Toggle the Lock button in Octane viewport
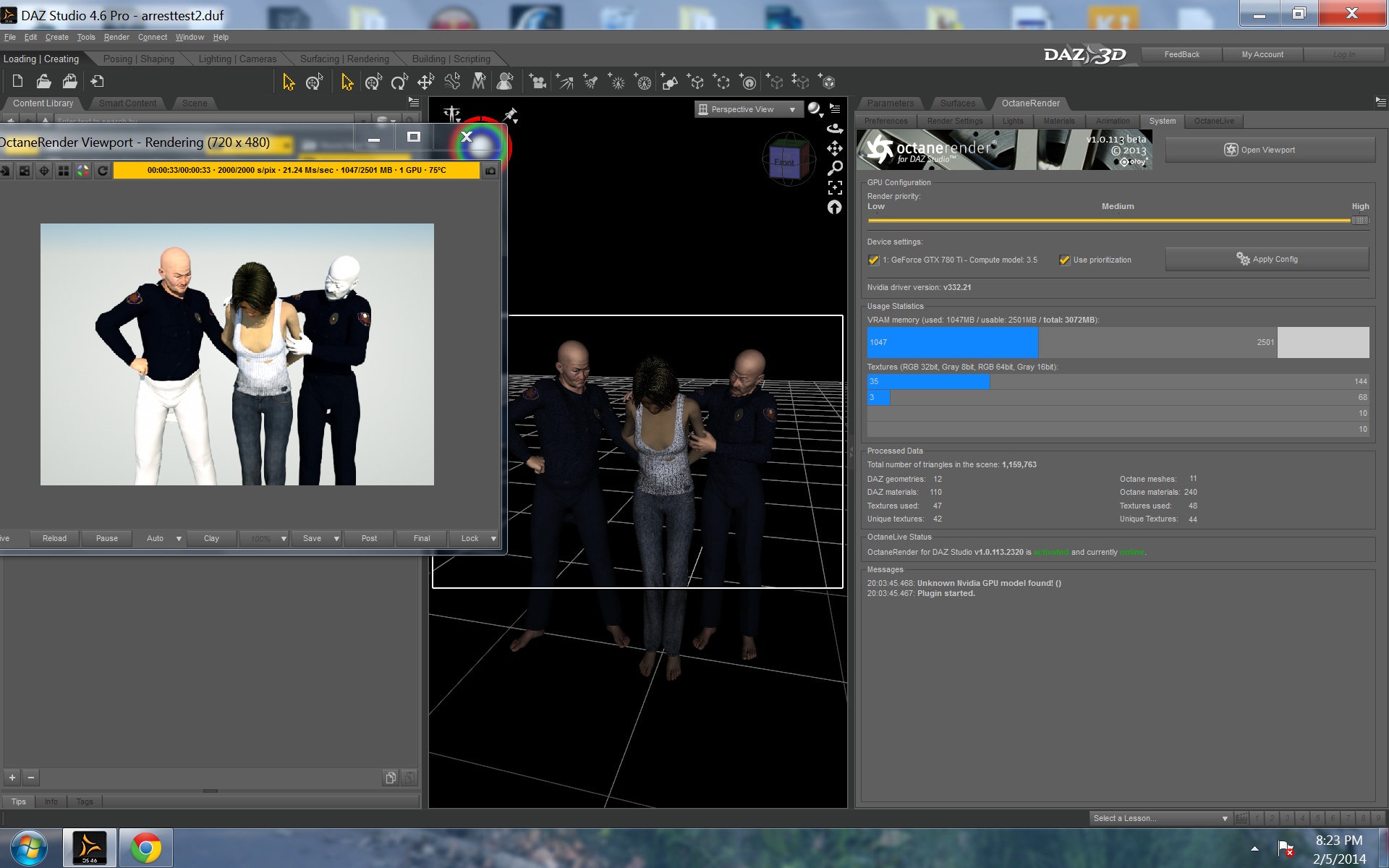This screenshot has height=868, width=1389. [470, 539]
